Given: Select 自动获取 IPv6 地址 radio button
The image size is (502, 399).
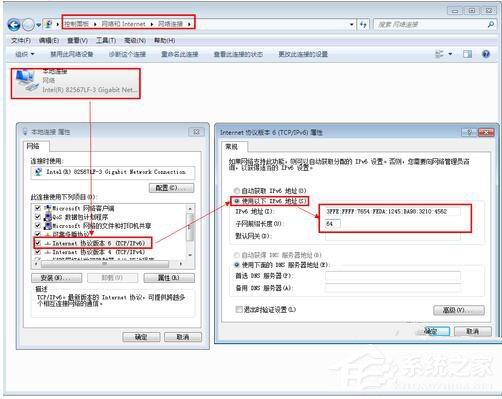Looking at the screenshot, I should pyautogui.click(x=237, y=191).
